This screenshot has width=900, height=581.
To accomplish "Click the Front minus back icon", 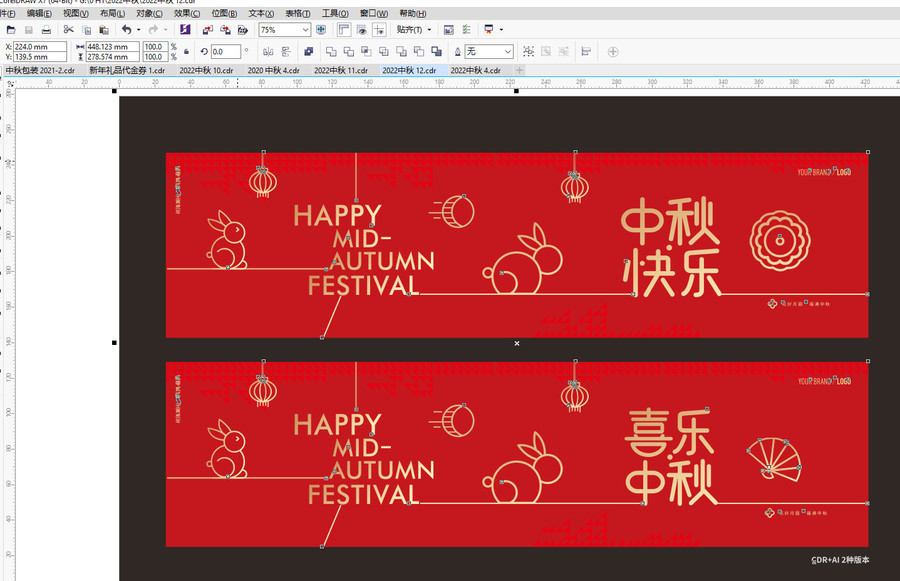I will (x=401, y=52).
